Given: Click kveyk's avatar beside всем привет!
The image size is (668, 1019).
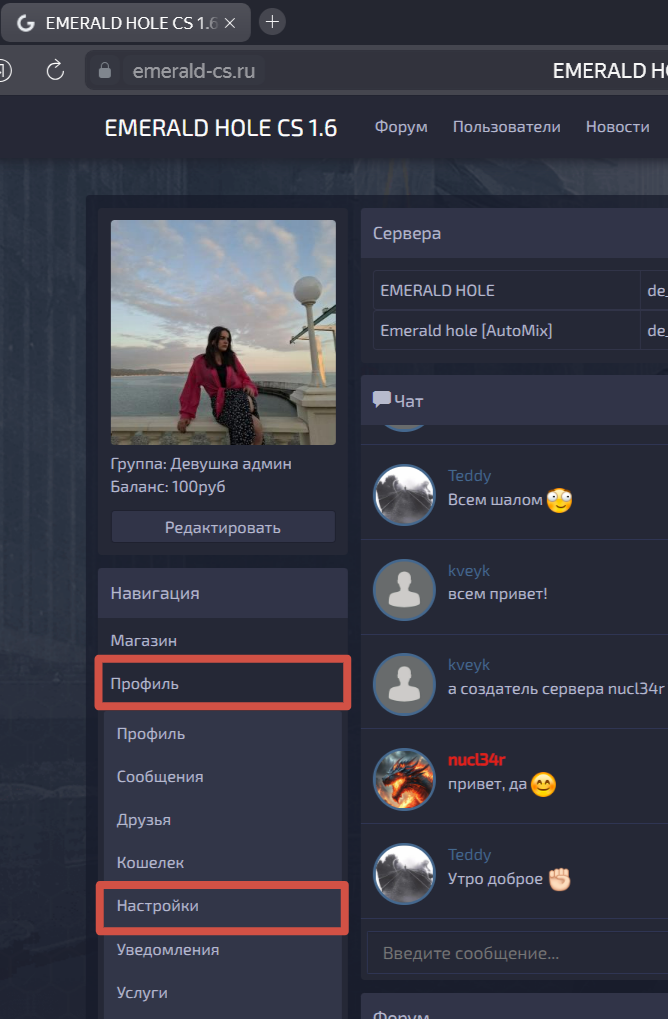Looking at the screenshot, I should pos(404,589).
